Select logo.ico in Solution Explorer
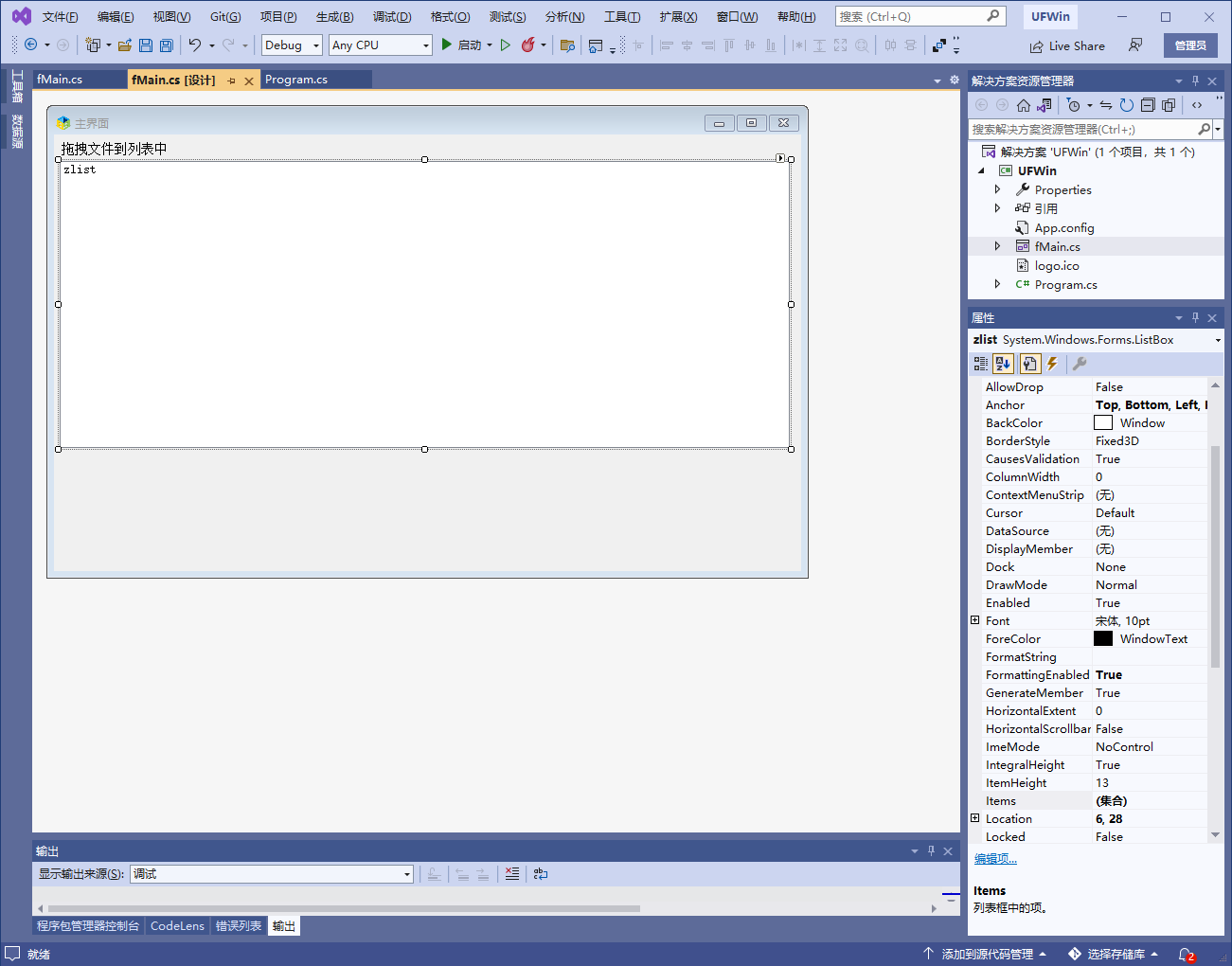The width and height of the screenshot is (1232, 966). pyautogui.click(x=1056, y=265)
